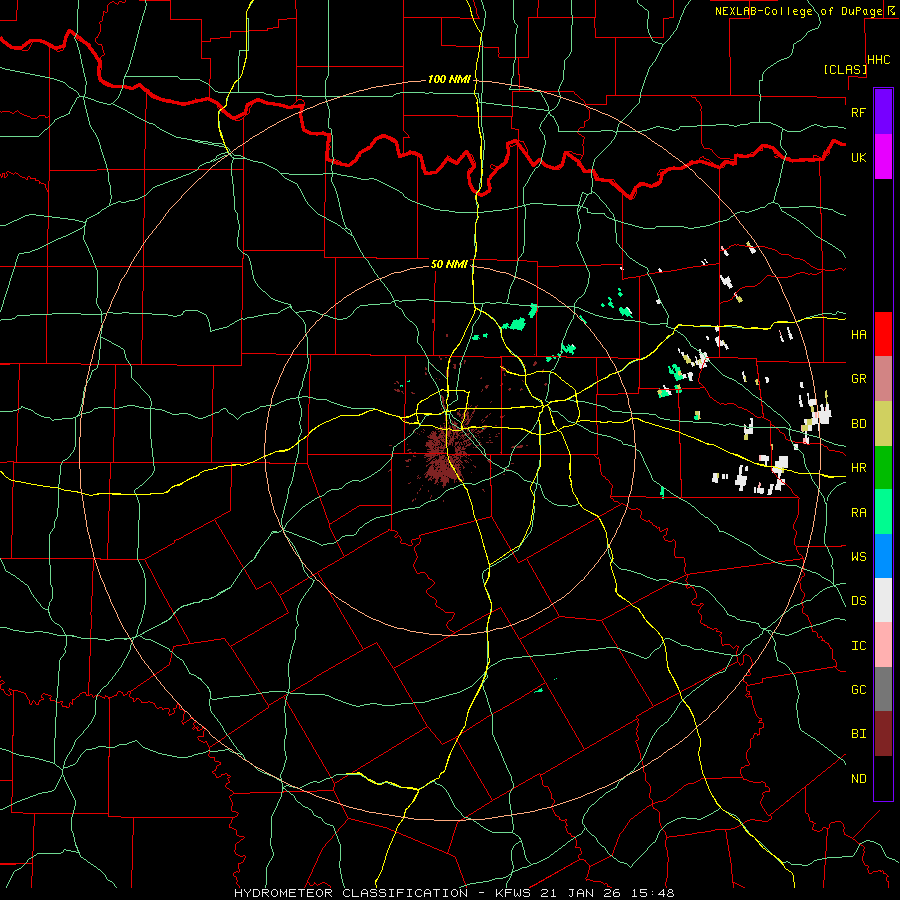Click the DS legend label
Viewport: 900px width, 900px height.
pyautogui.click(x=858, y=601)
